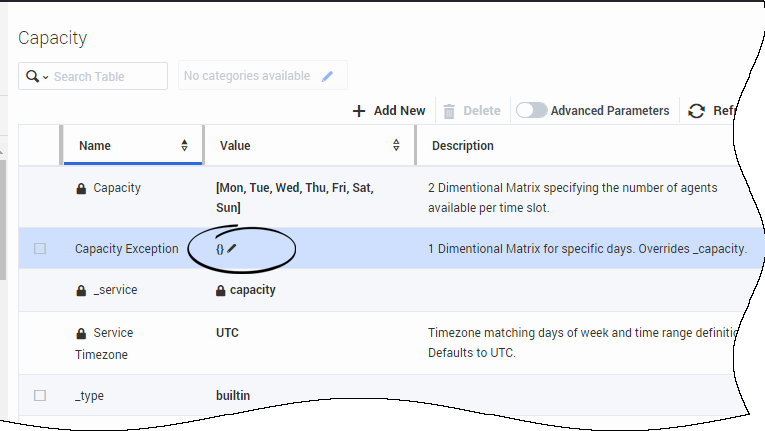
Task: Select the Description column header
Action: click(x=463, y=145)
